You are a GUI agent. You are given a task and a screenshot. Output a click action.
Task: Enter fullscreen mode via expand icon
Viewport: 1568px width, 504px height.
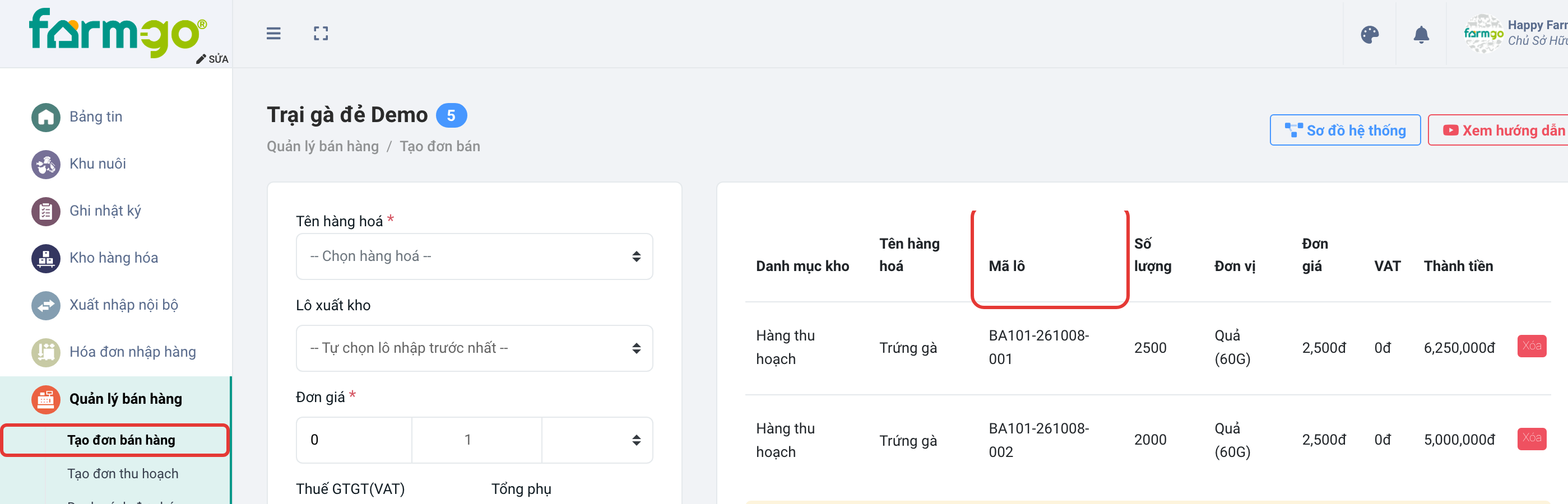tap(321, 34)
